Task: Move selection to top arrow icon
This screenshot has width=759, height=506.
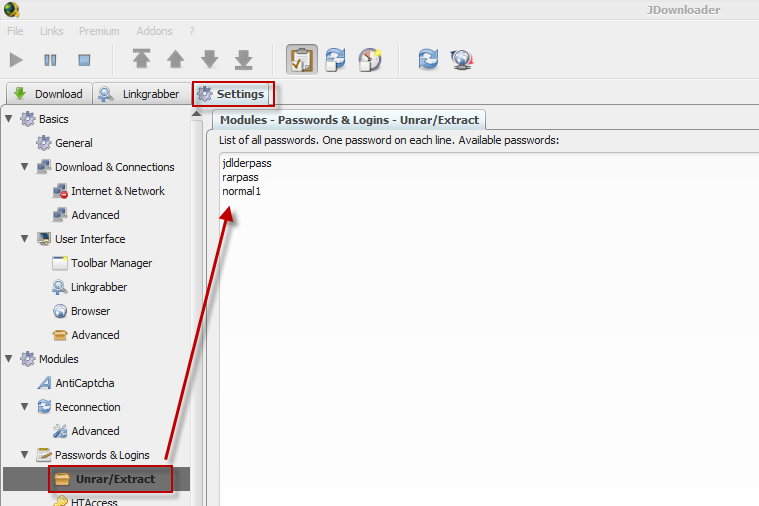Action: pyautogui.click(x=141, y=59)
